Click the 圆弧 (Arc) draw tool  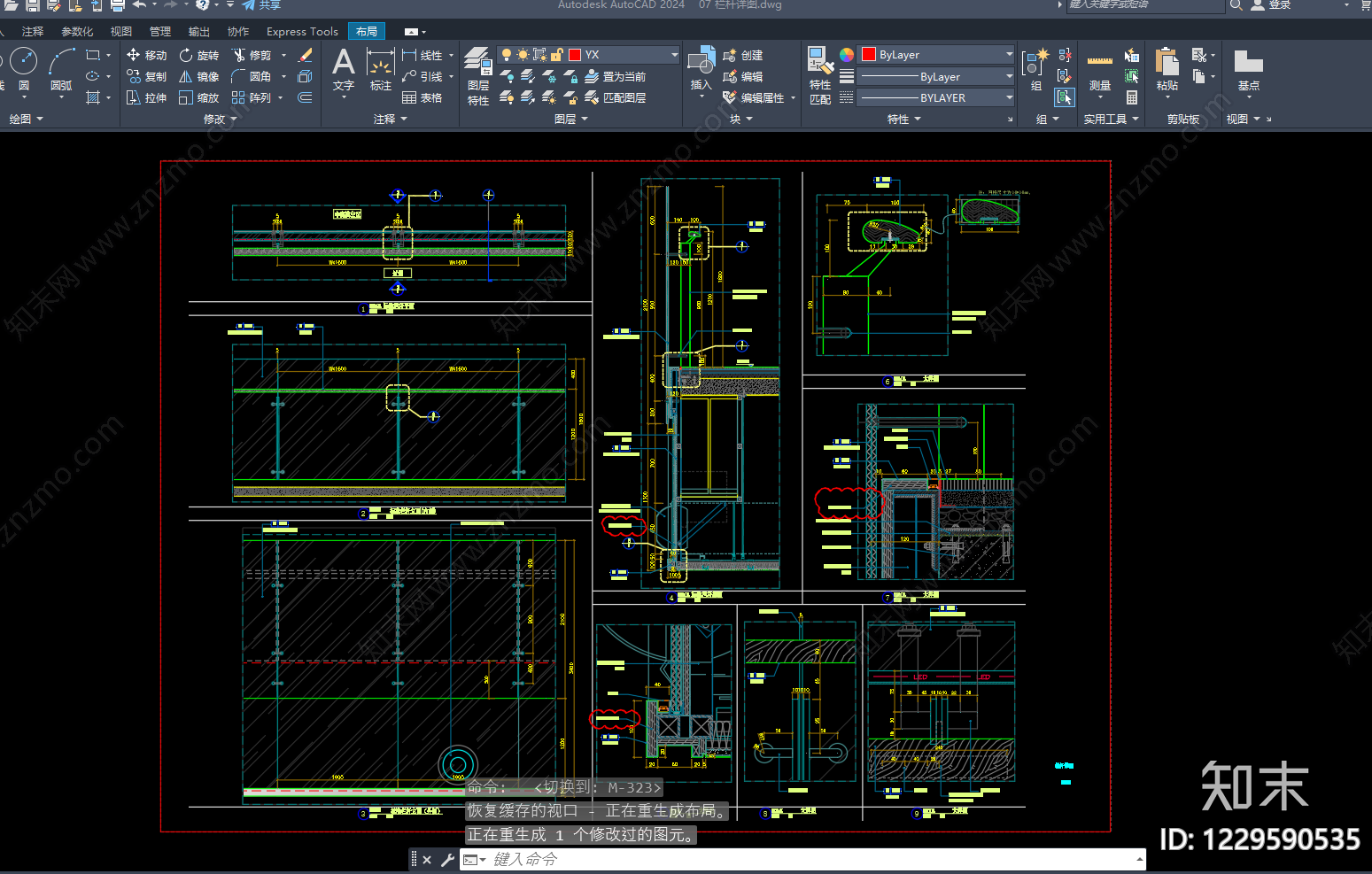point(61,69)
